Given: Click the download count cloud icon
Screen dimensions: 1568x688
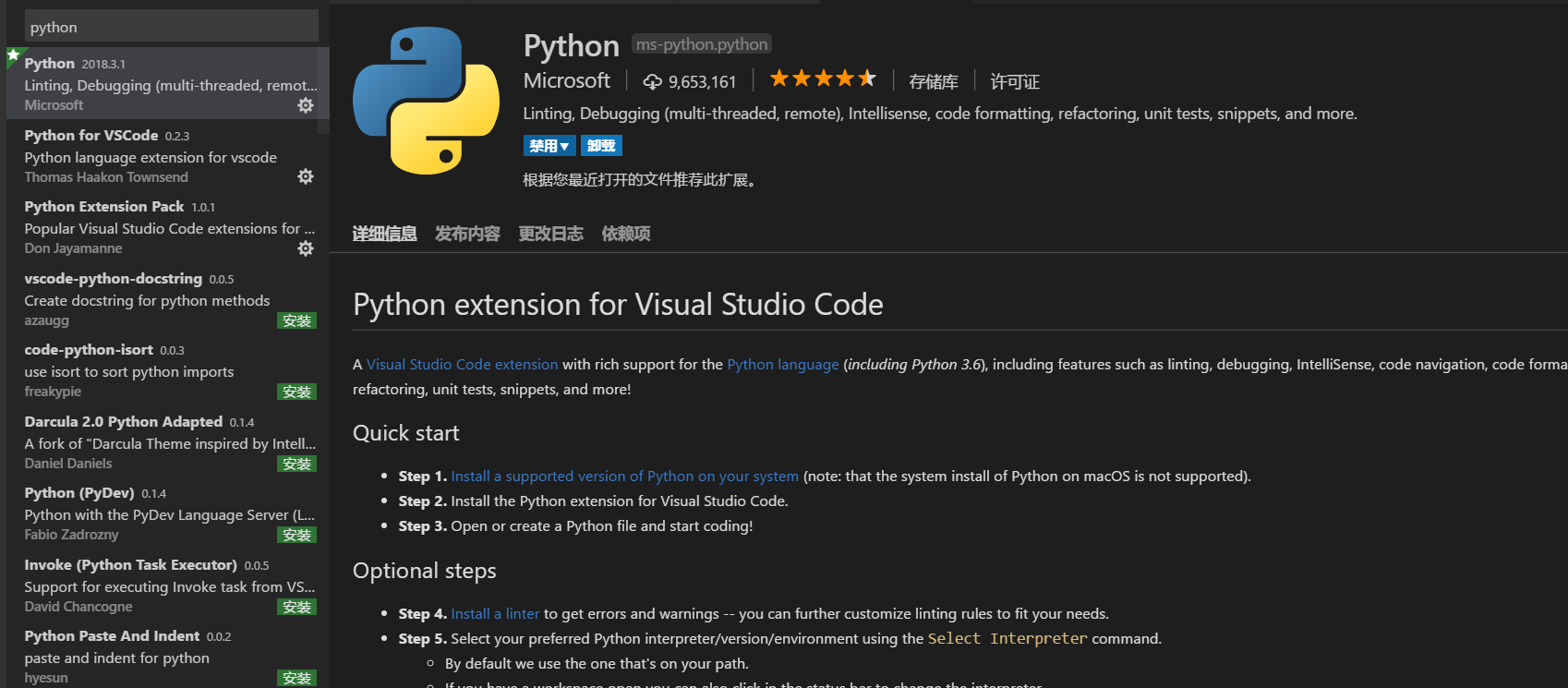Looking at the screenshot, I should coord(652,81).
